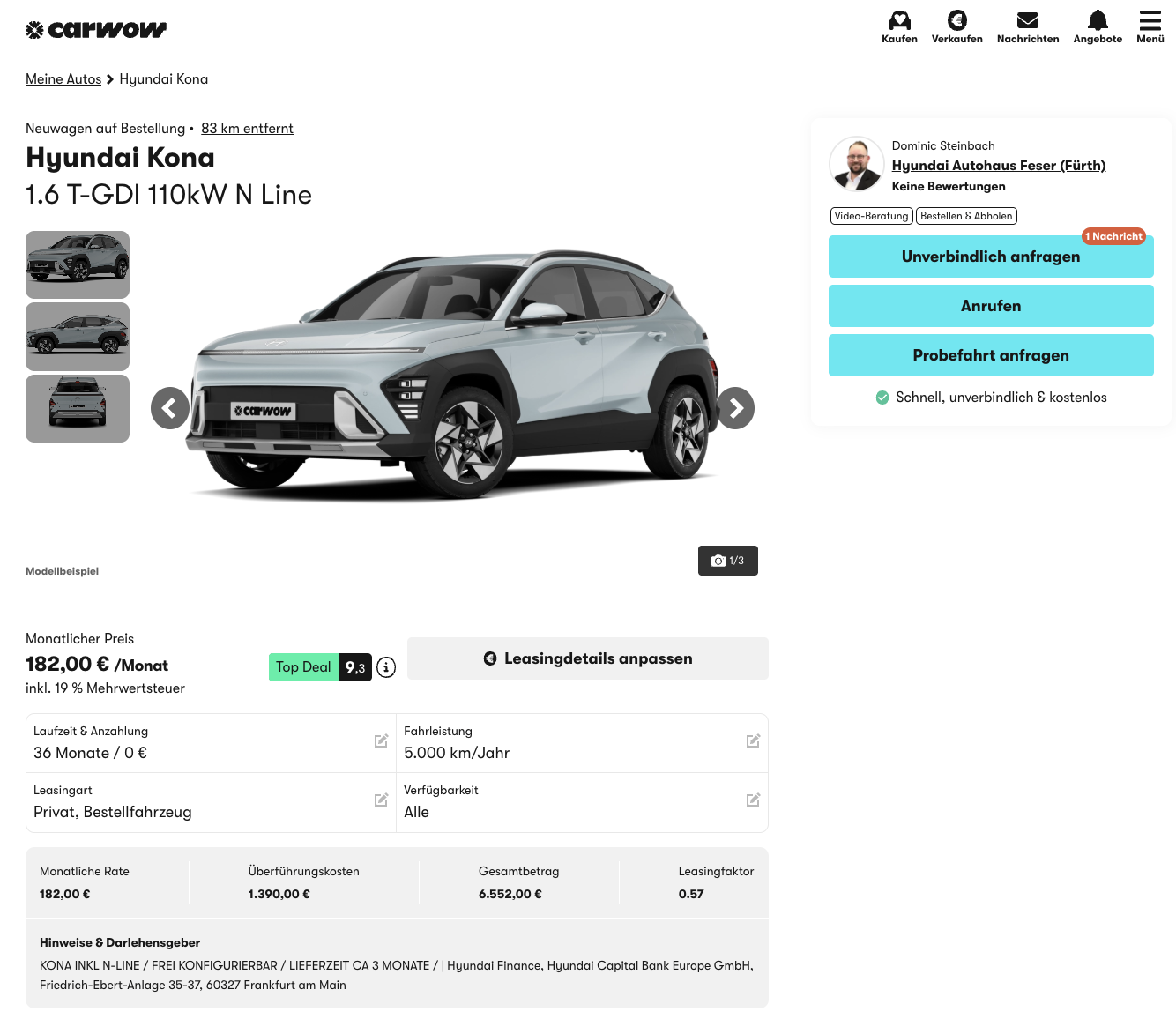
Task: Show previous car image arrow
Action: coord(170,408)
